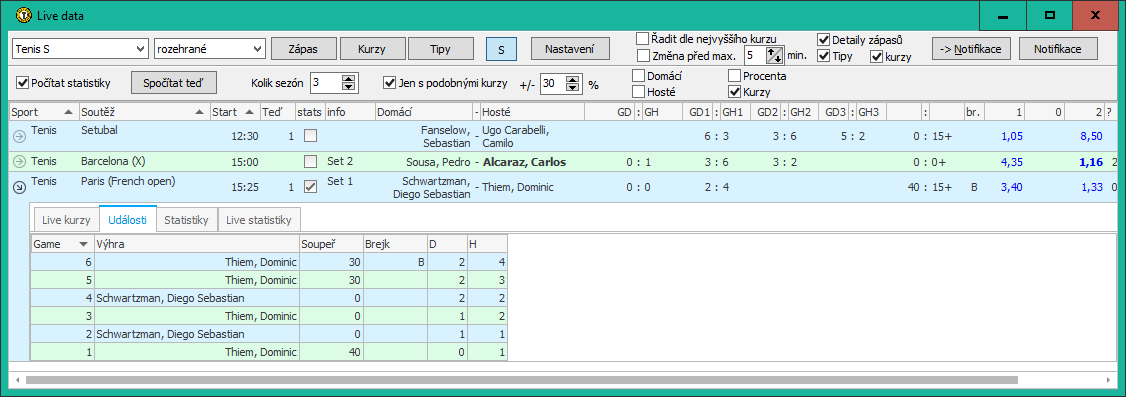1126x397 pixels.
Task: Open Nastavení settings
Action: (x=569, y=50)
